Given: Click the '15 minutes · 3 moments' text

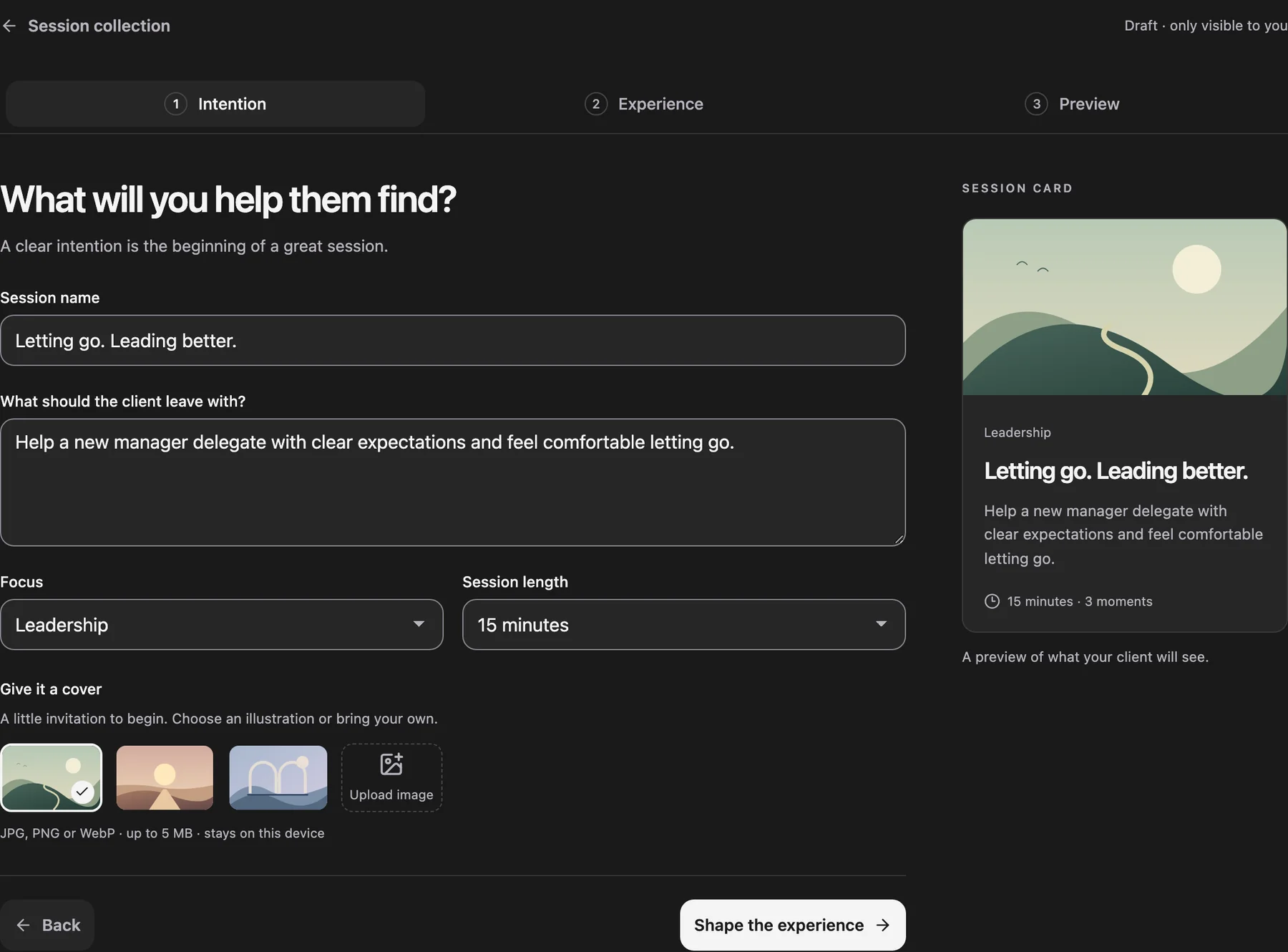Looking at the screenshot, I should click(x=1080, y=601).
